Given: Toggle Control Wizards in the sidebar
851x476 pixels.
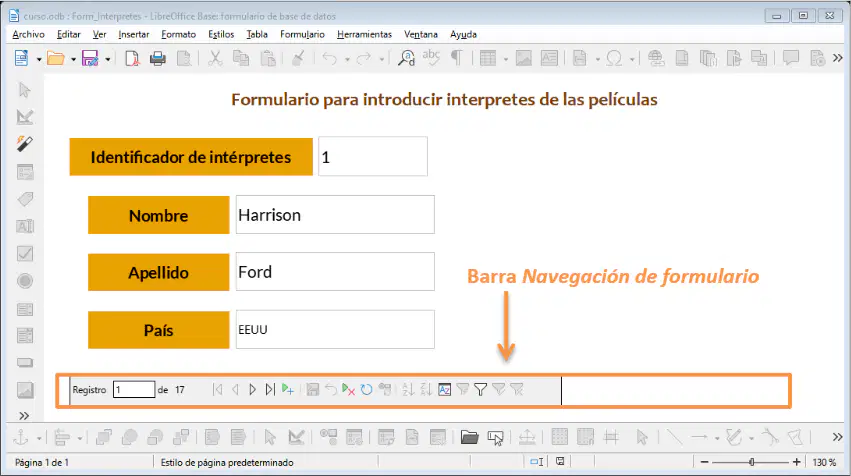Looking at the screenshot, I should (25, 144).
